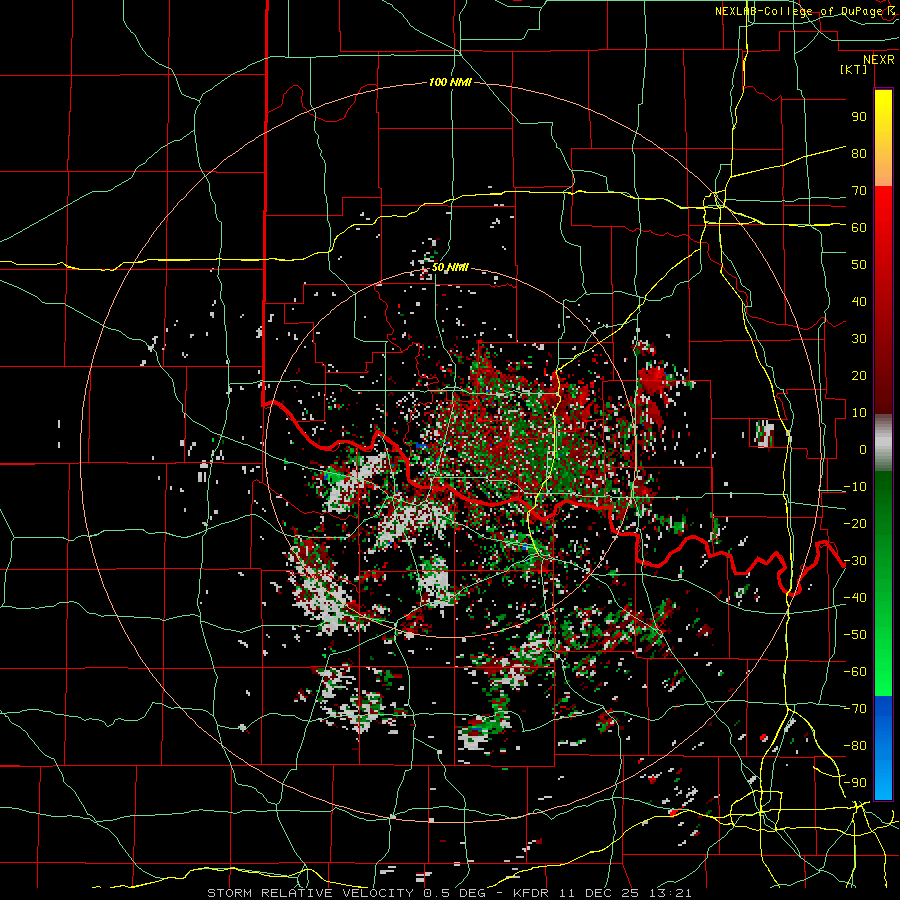
Task: Click the KT units label above the color scale
Action: point(854,69)
